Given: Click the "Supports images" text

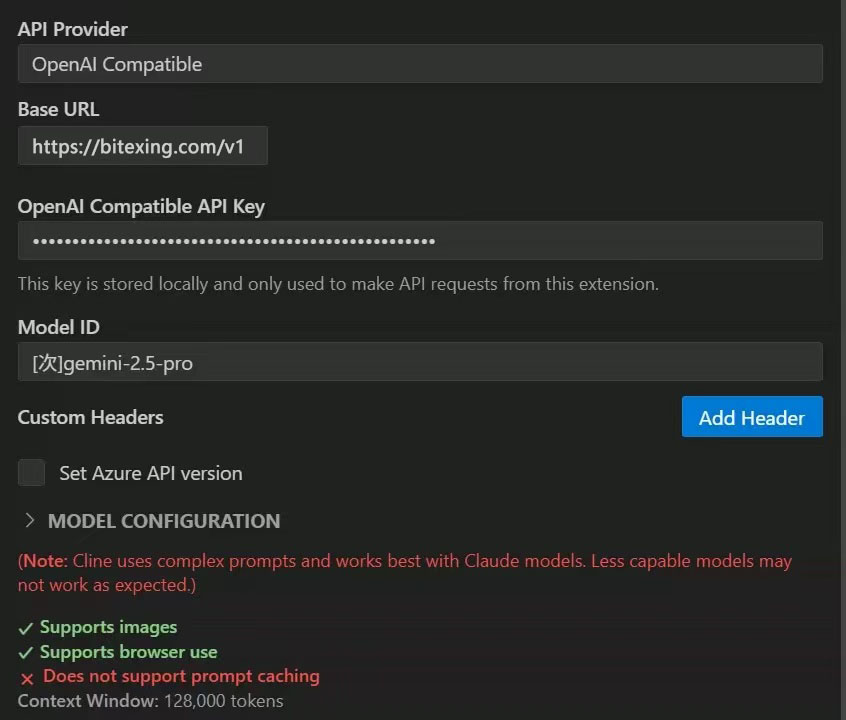Looking at the screenshot, I should coord(108,628).
